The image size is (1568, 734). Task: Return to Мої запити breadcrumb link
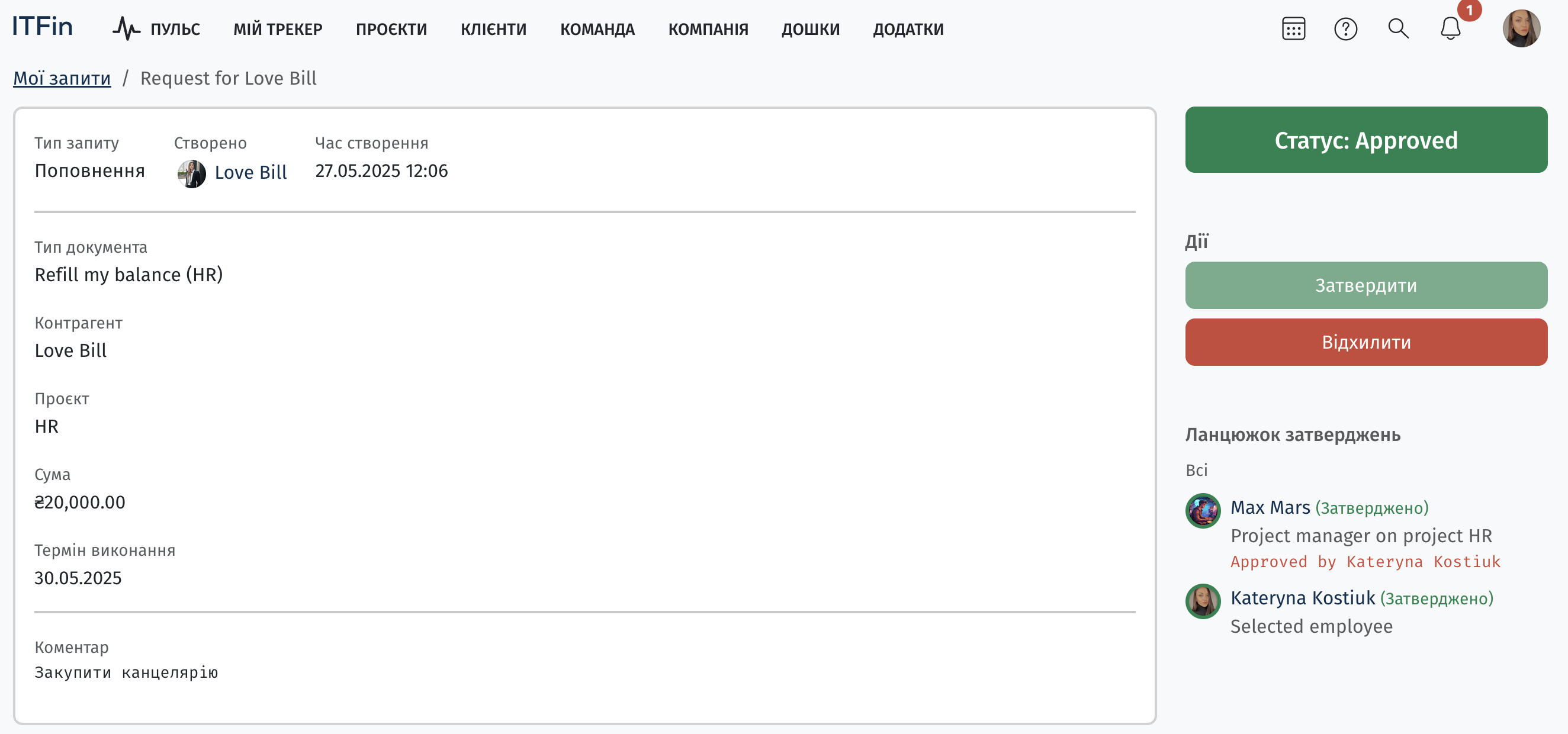62,78
